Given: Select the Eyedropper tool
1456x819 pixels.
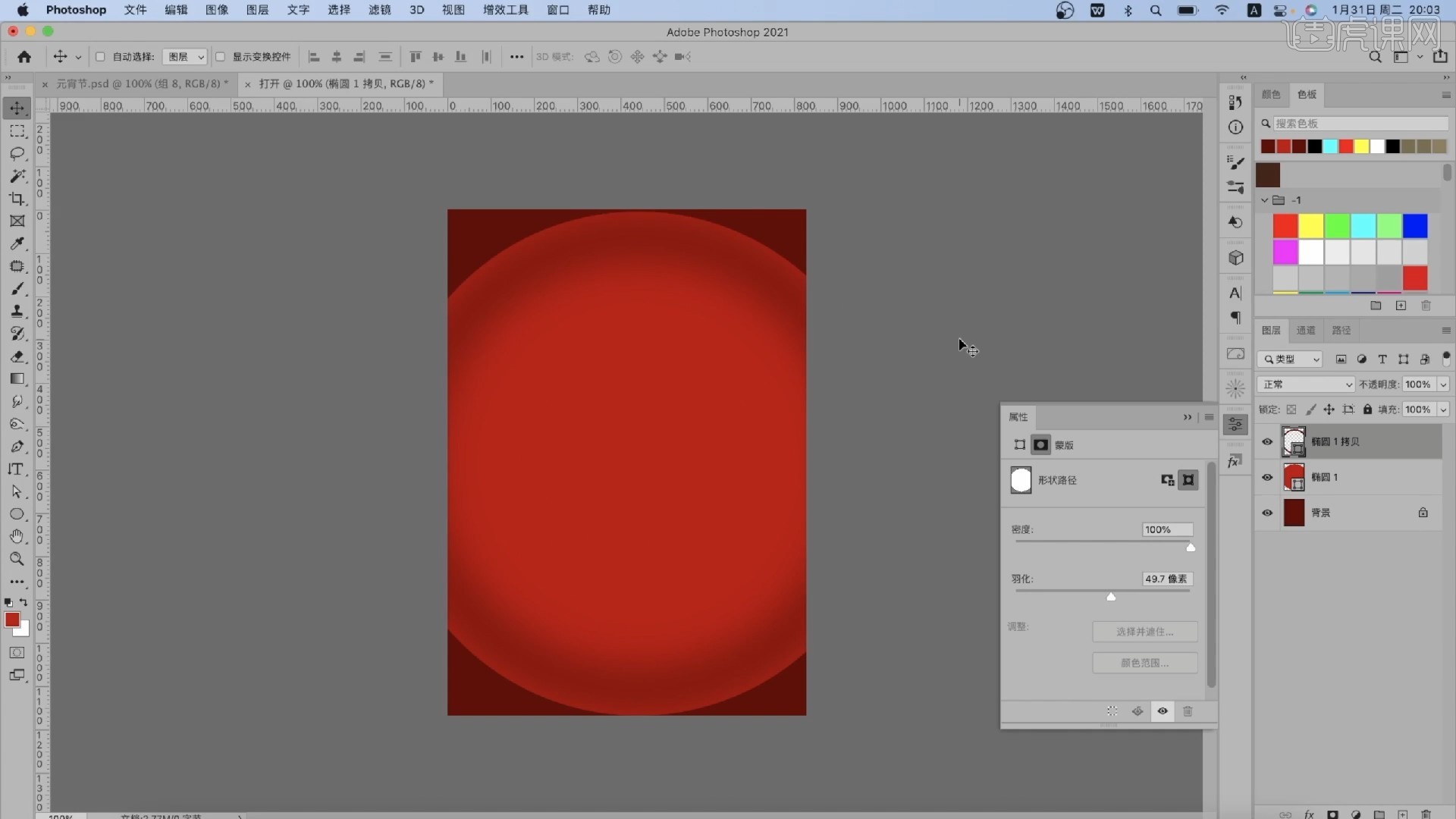Looking at the screenshot, I should pos(17,243).
